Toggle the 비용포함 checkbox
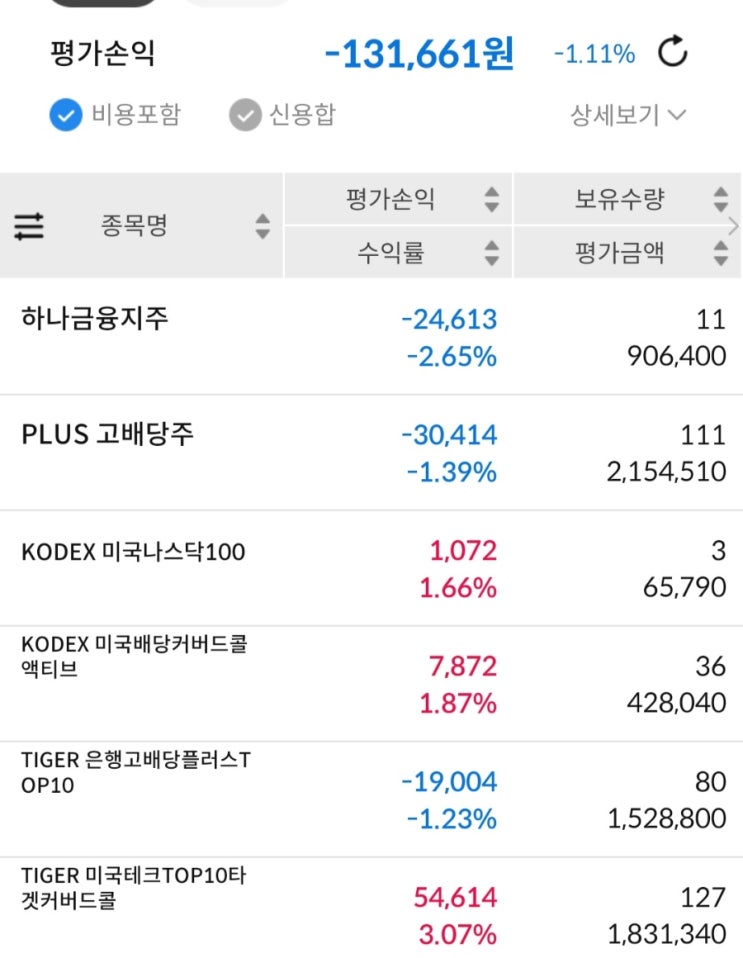This screenshot has width=743, height=958. pos(65,116)
